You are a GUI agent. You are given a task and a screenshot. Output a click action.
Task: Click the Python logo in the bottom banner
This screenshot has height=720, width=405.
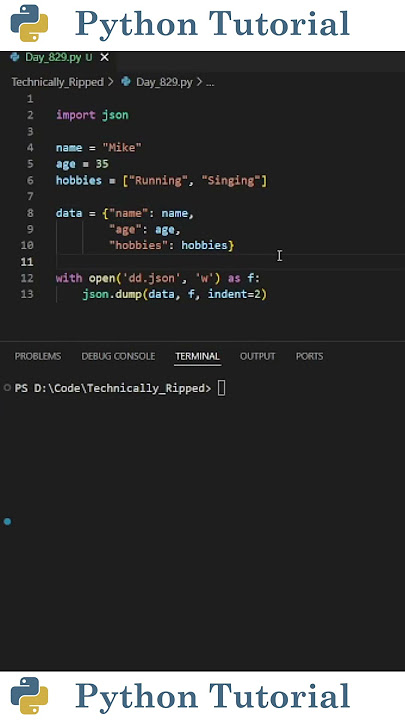[x=29, y=696]
